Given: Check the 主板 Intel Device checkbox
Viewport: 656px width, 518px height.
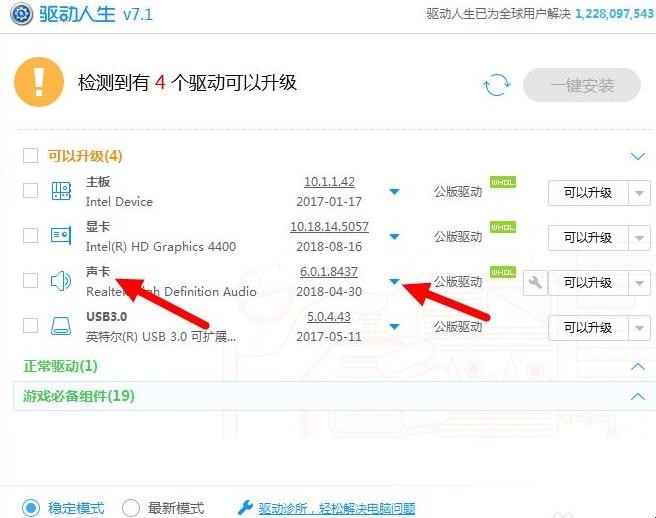Looking at the screenshot, I should click(x=31, y=190).
